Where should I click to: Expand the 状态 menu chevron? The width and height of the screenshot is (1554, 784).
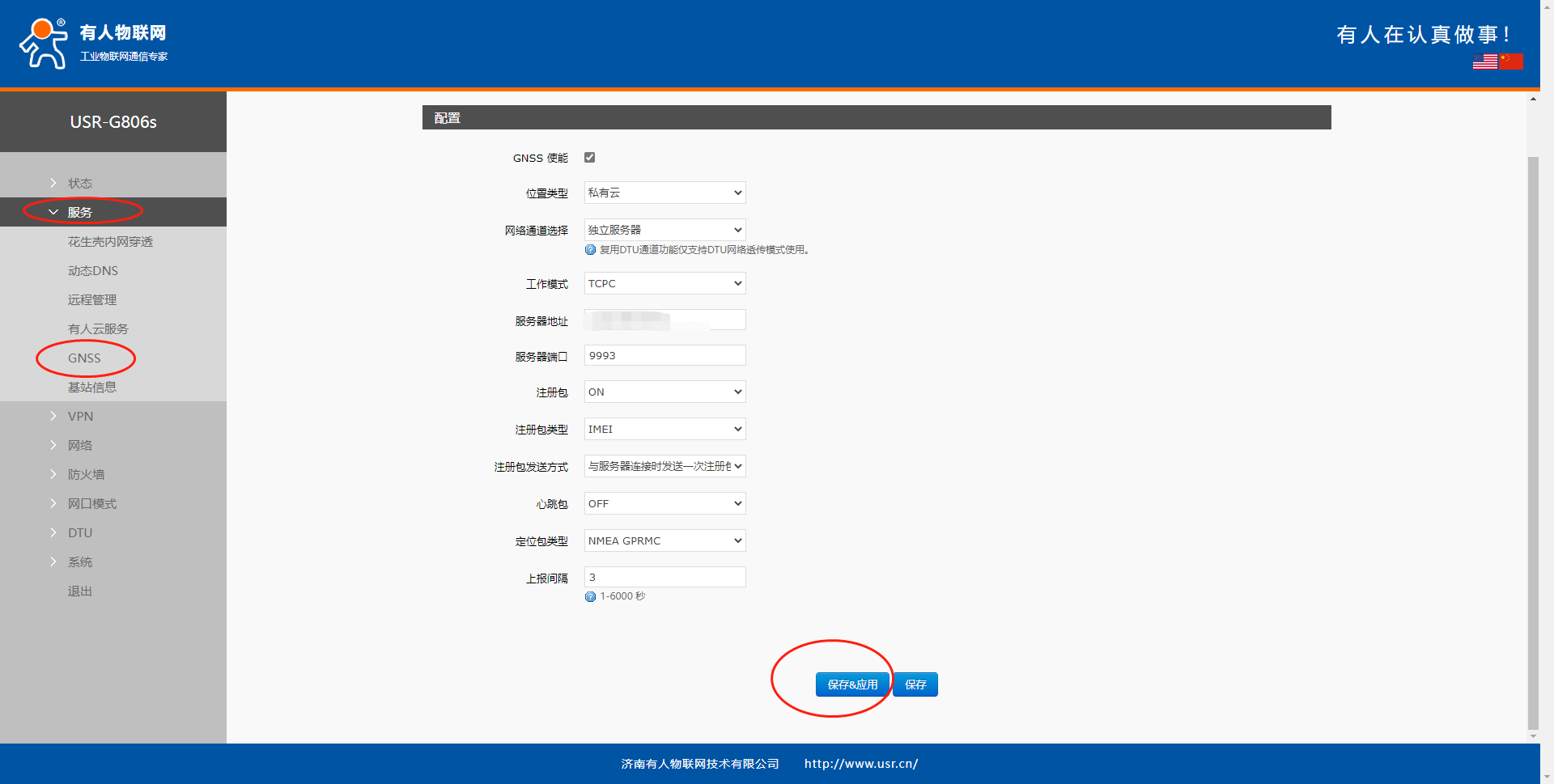tap(53, 183)
